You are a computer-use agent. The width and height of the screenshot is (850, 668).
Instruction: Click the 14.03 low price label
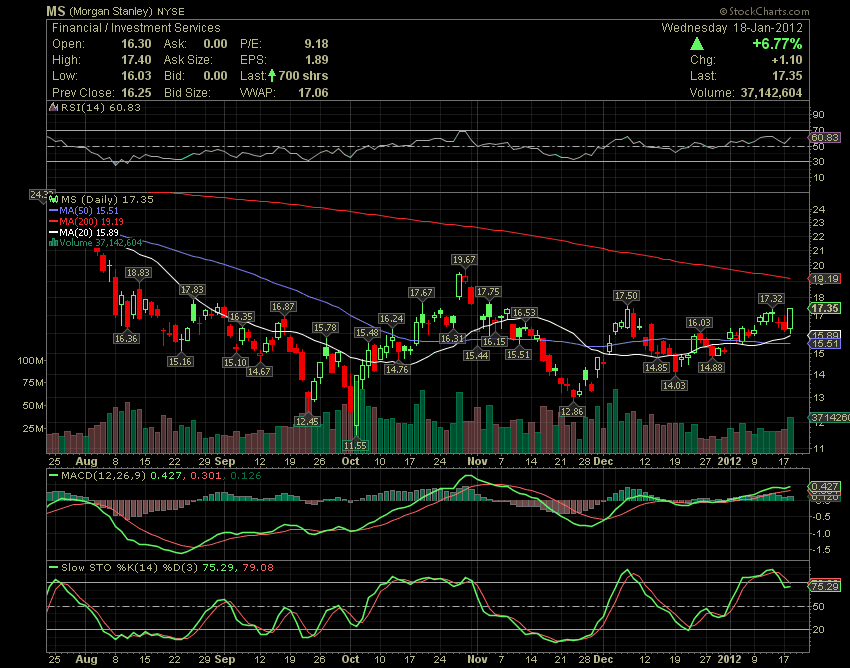(674, 386)
